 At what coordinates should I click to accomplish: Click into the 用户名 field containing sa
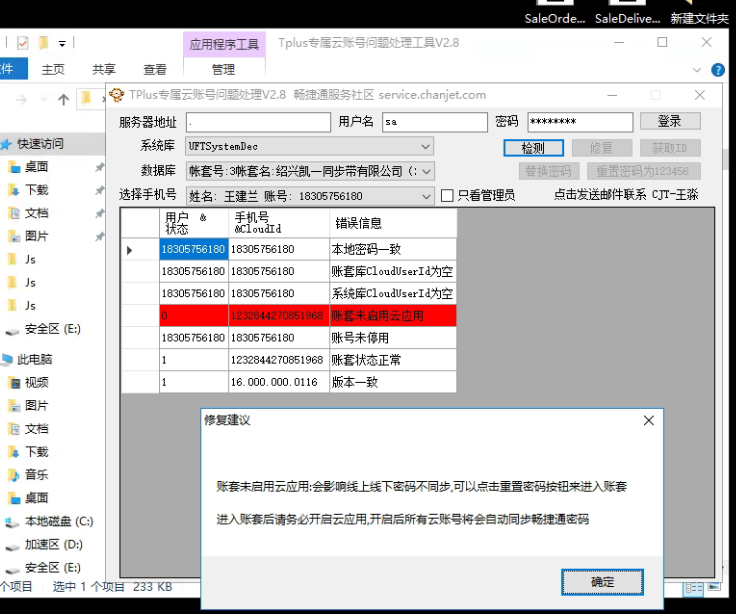435,122
